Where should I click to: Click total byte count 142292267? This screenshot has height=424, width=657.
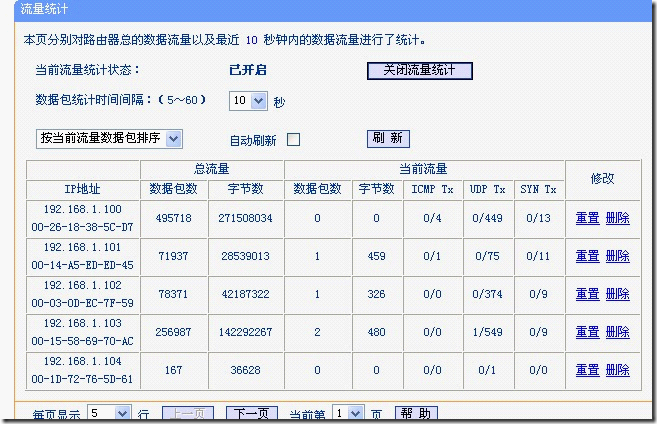(245, 332)
